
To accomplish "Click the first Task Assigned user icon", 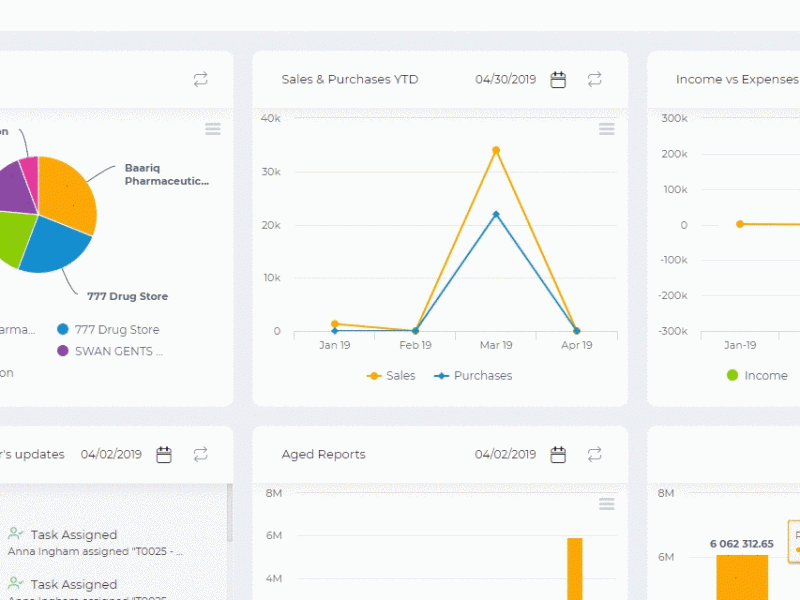I will pyautogui.click(x=15, y=534).
